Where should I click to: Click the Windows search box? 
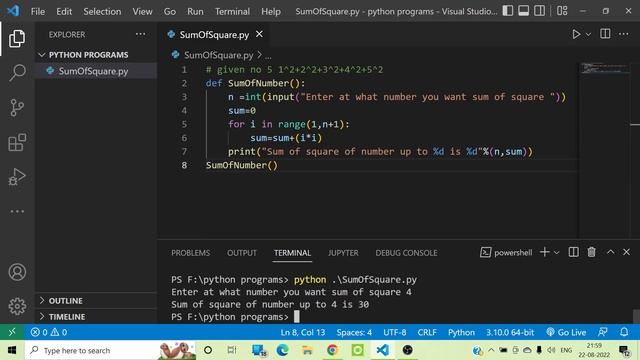click(110, 350)
